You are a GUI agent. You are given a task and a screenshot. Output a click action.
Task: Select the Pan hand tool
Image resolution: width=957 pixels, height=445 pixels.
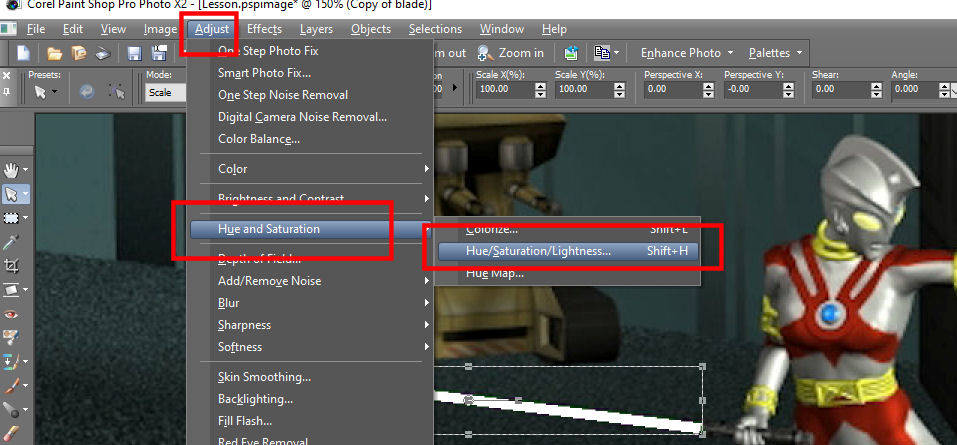coord(12,169)
